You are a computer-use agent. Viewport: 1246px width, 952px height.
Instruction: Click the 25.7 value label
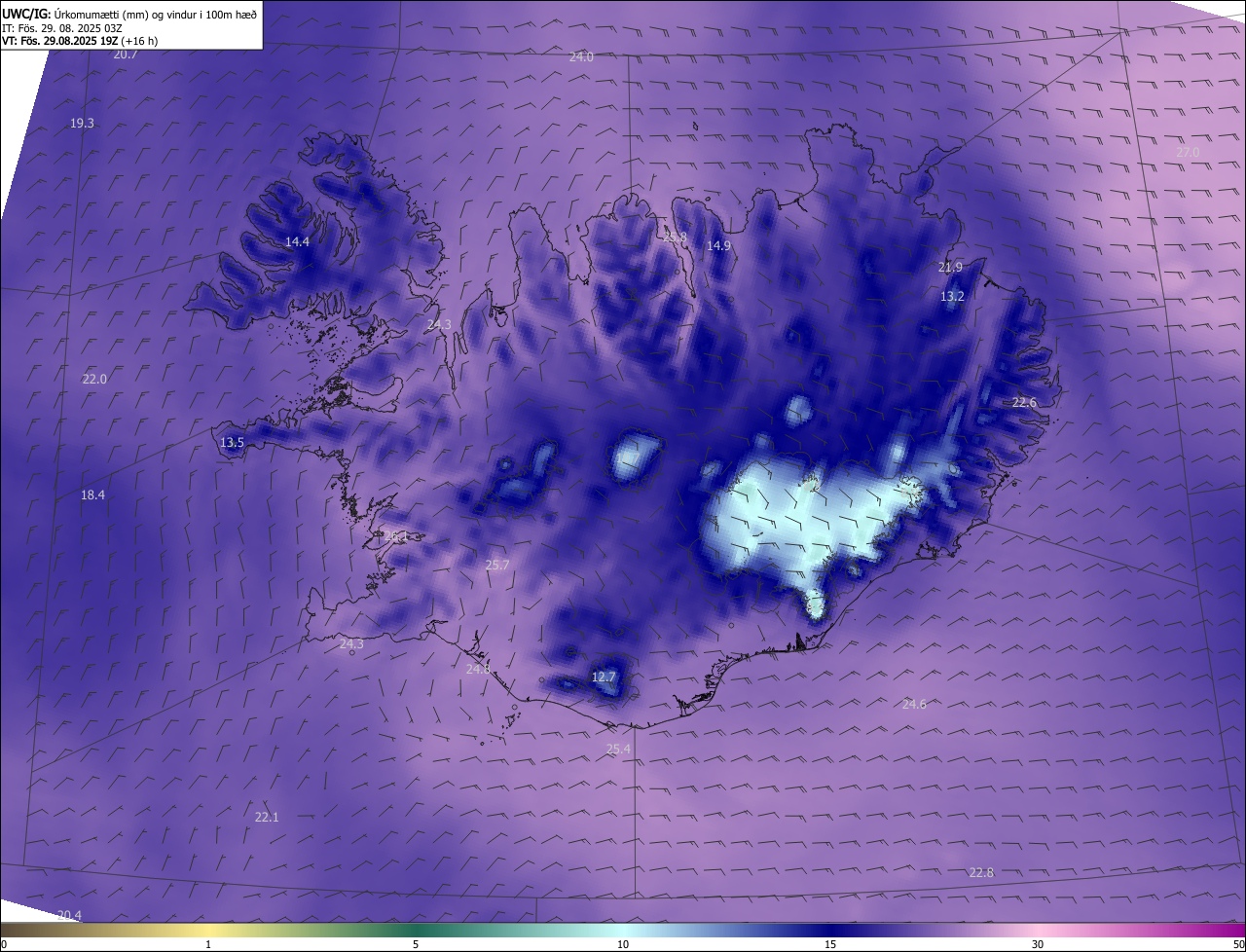[x=496, y=566]
